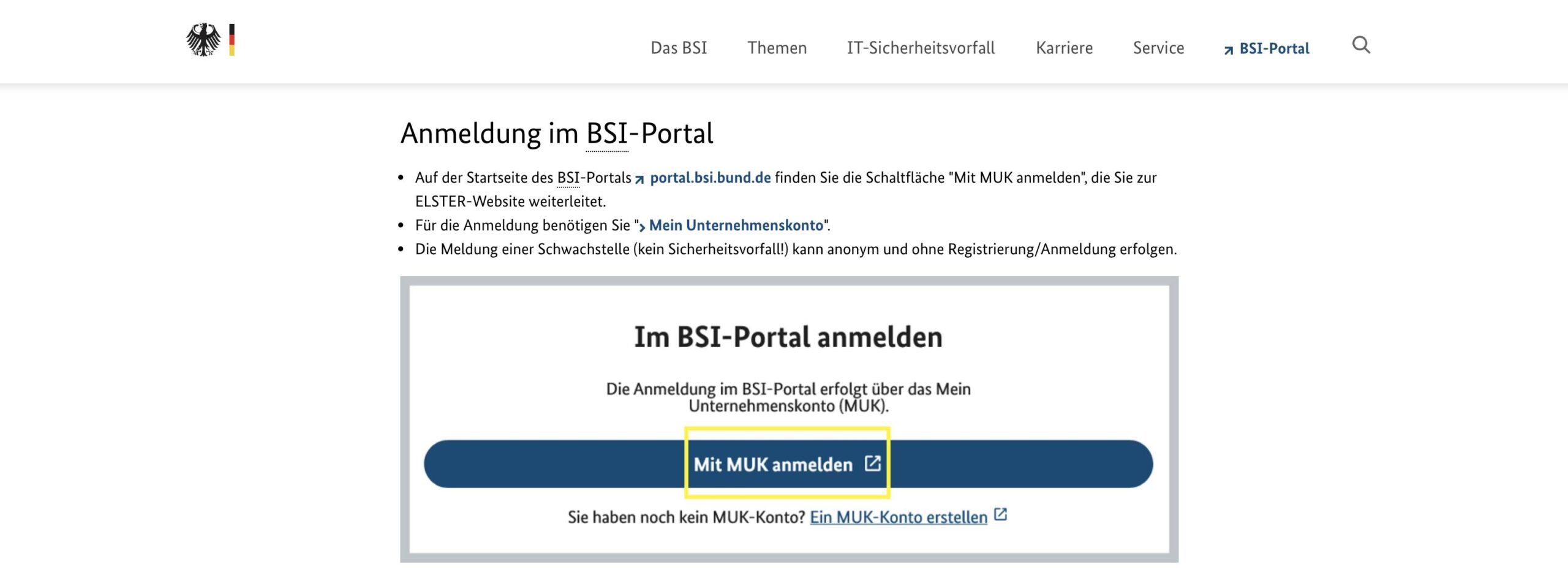Click the arrow icon before portal.bsi.bund.de
Screen dimensions: 1568x586
coord(638,180)
